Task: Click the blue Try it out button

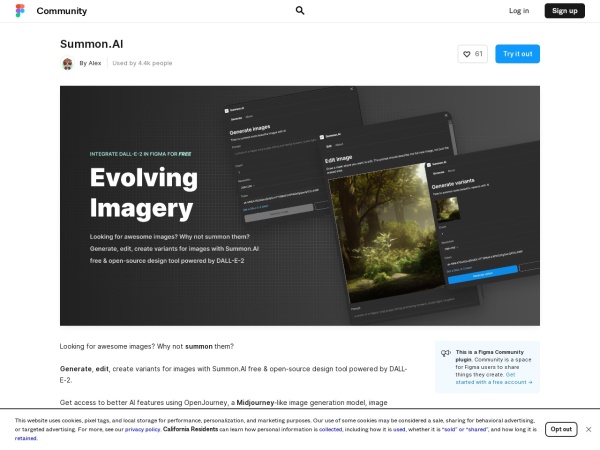Action: coord(517,53)
